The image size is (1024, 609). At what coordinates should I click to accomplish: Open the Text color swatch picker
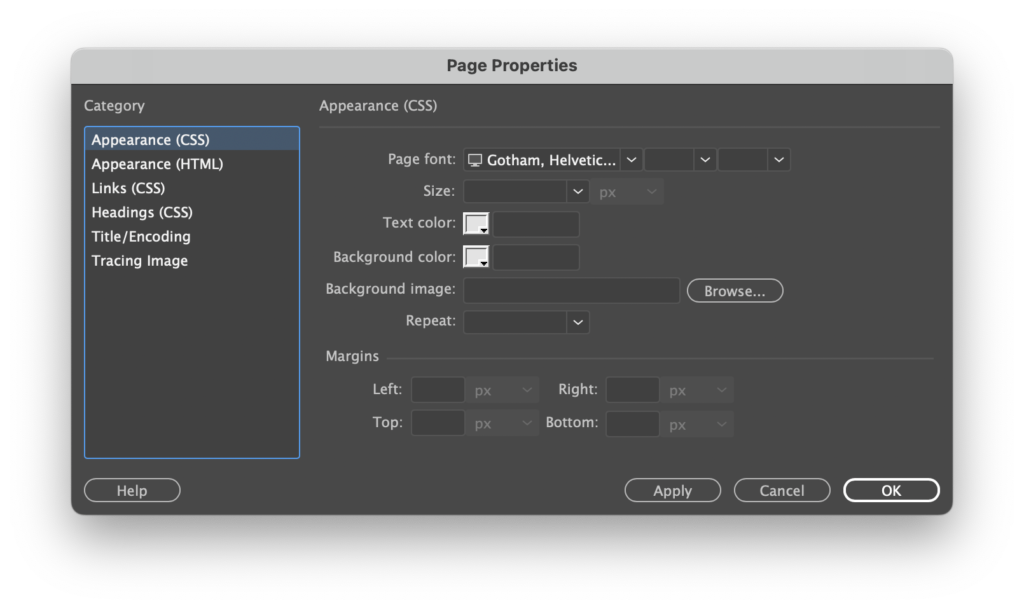click(x=477, y=224)
